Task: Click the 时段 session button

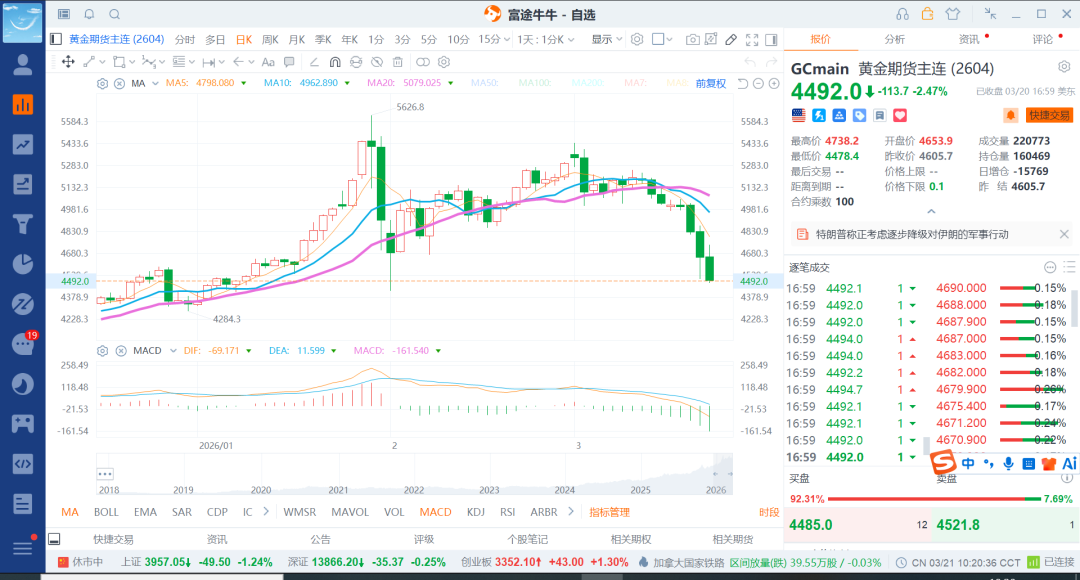Action: pos(769,512)
